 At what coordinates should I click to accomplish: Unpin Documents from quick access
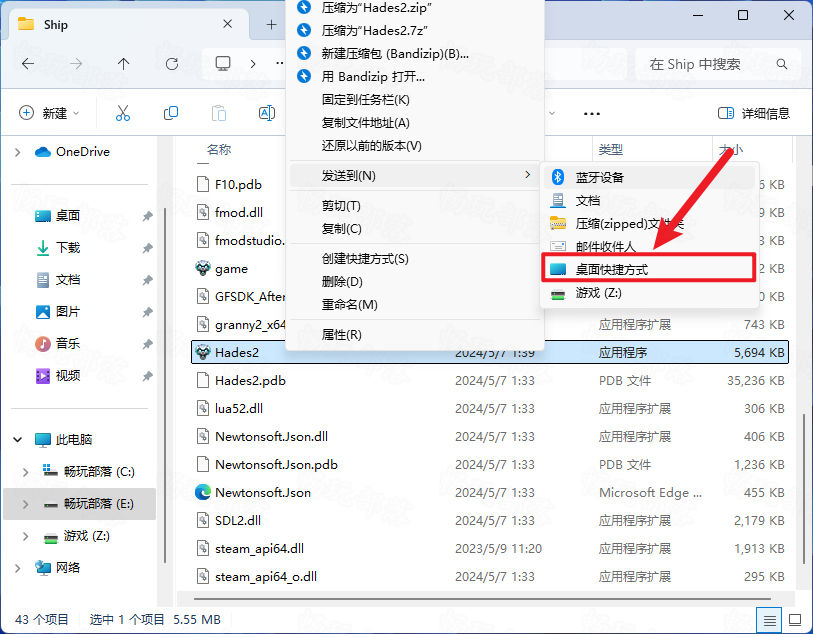pos(148,280)
